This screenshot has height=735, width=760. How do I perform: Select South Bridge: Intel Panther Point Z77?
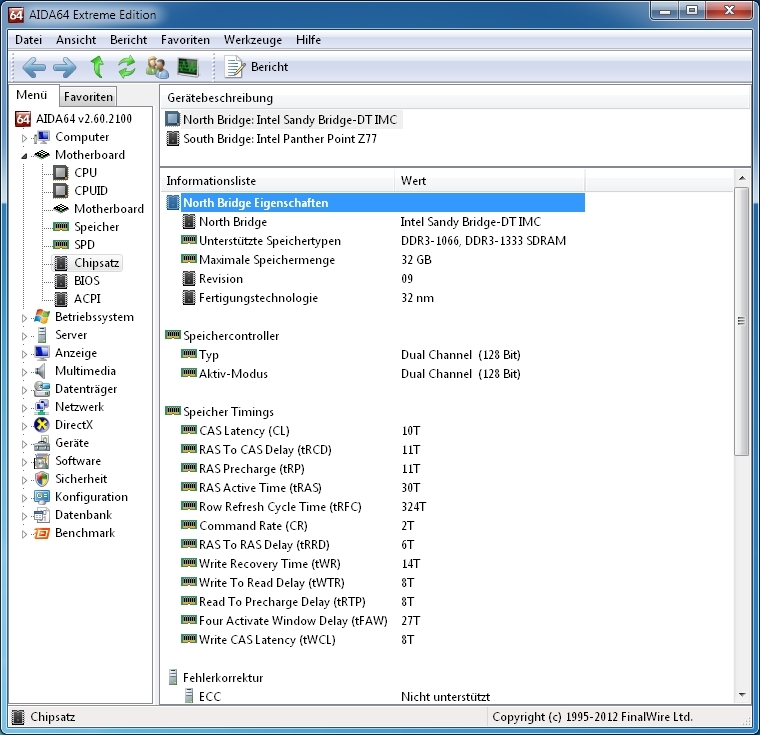(x=280, y=139)
